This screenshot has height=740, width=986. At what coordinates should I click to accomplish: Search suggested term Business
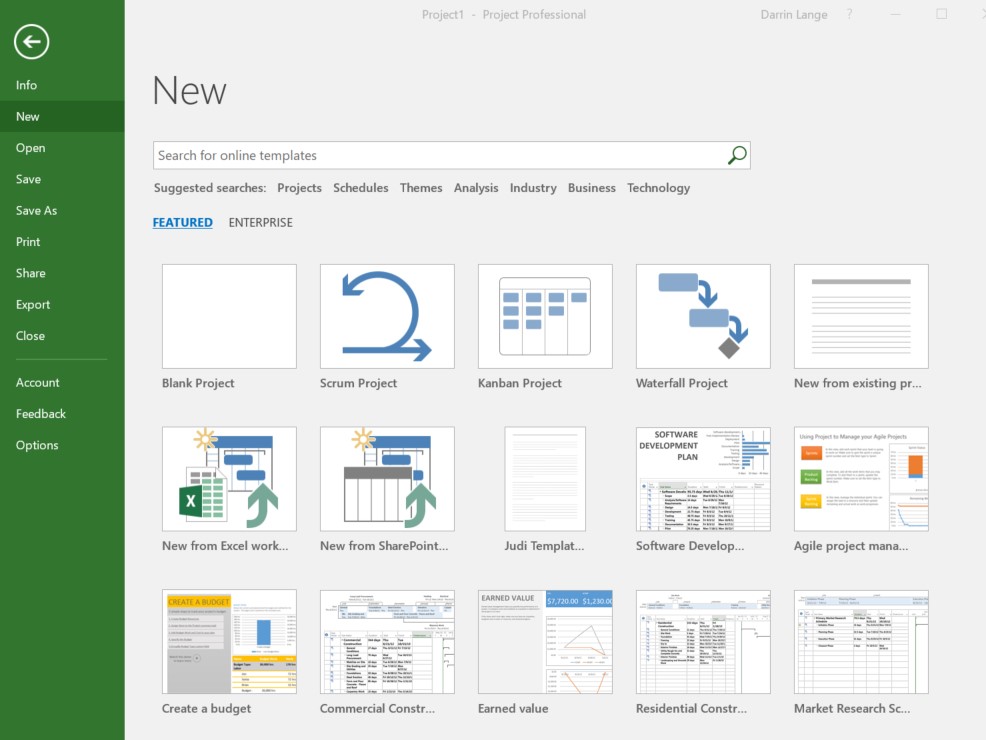(592, 188)
